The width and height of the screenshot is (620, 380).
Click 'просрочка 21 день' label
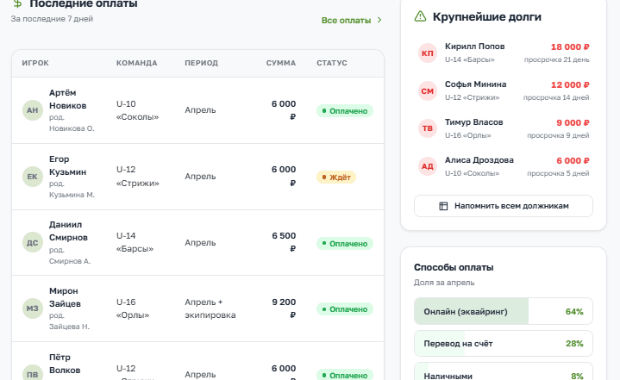(x=557, y=60)
